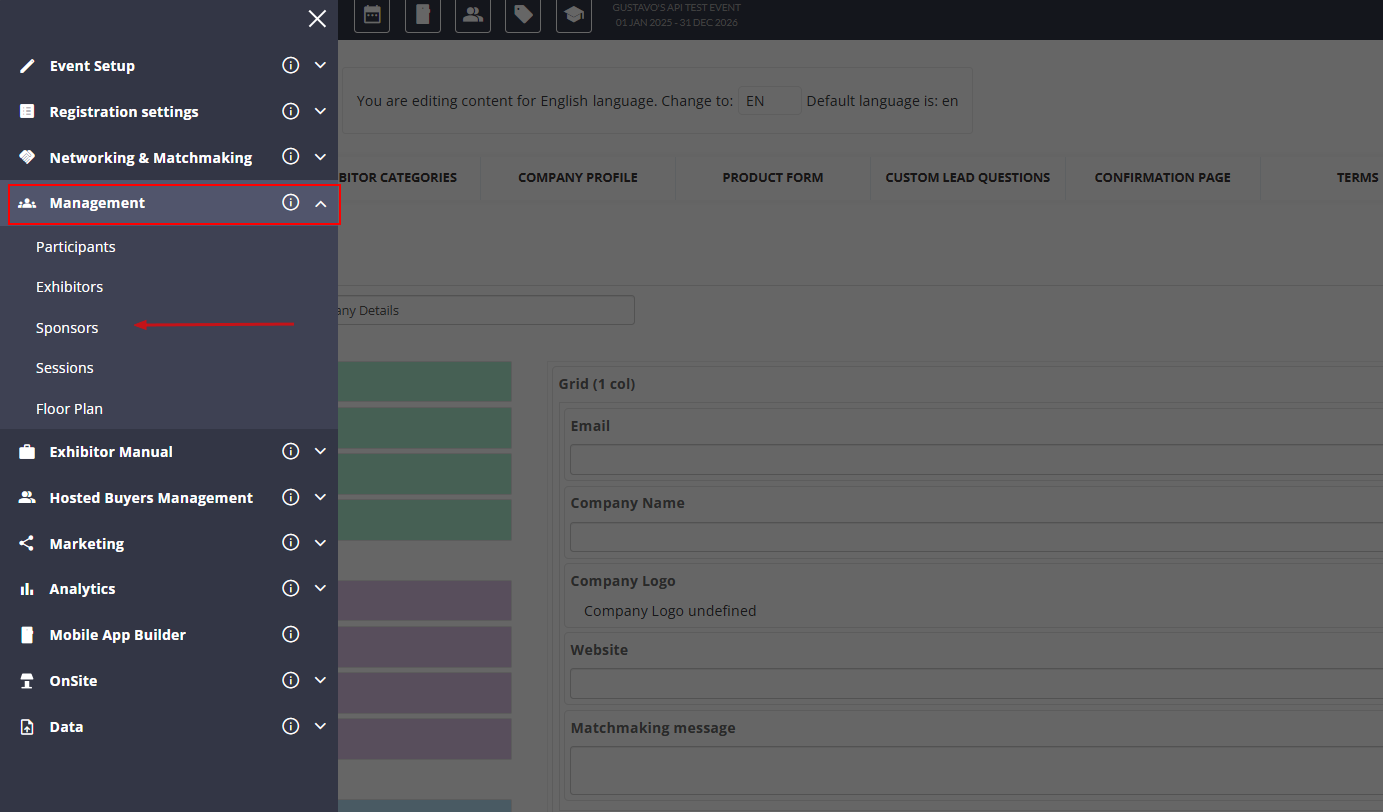This screenshot has width=1383, height=812.
Task: Show info for Analytics menu item
Action: coord(291,589)
